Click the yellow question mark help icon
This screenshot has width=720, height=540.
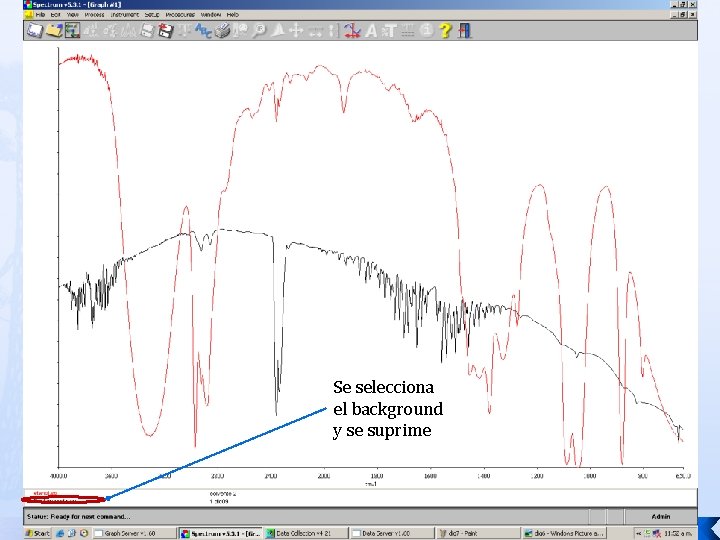[445, 31]
